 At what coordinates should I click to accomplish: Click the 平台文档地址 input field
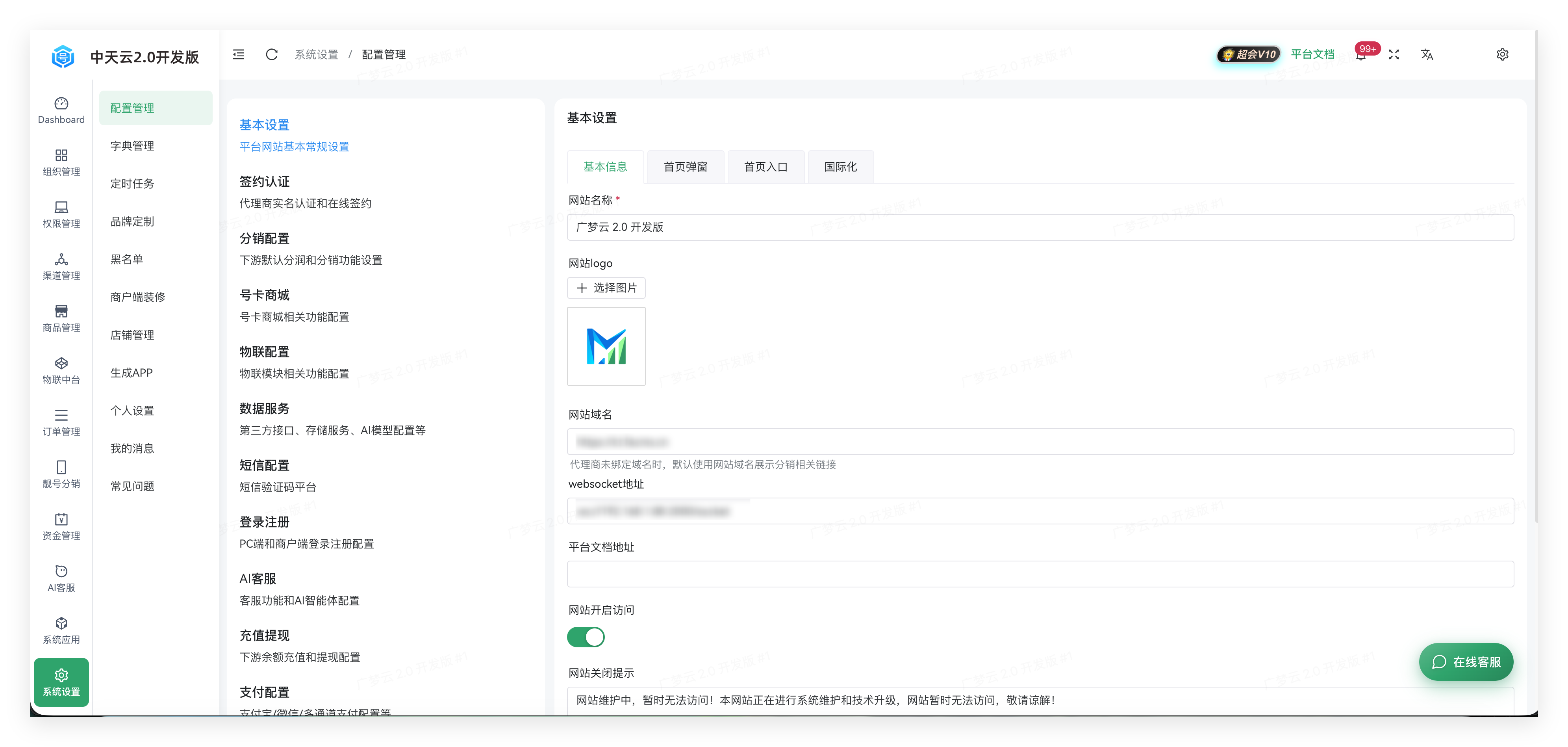(1040, 574)
